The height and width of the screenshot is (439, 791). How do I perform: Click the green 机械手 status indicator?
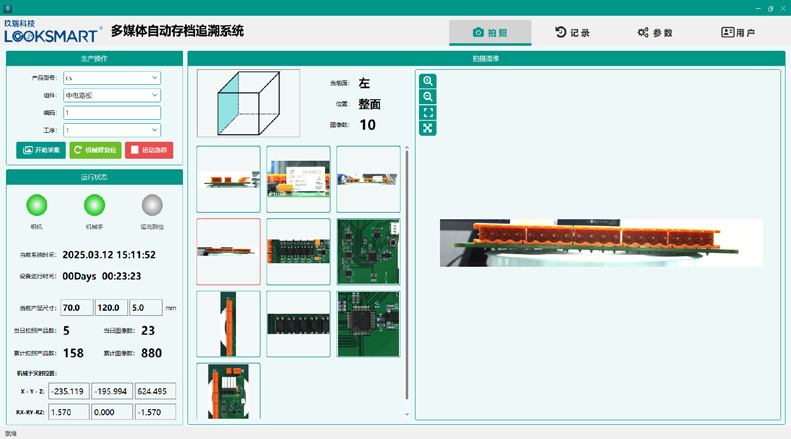point(95,205)
